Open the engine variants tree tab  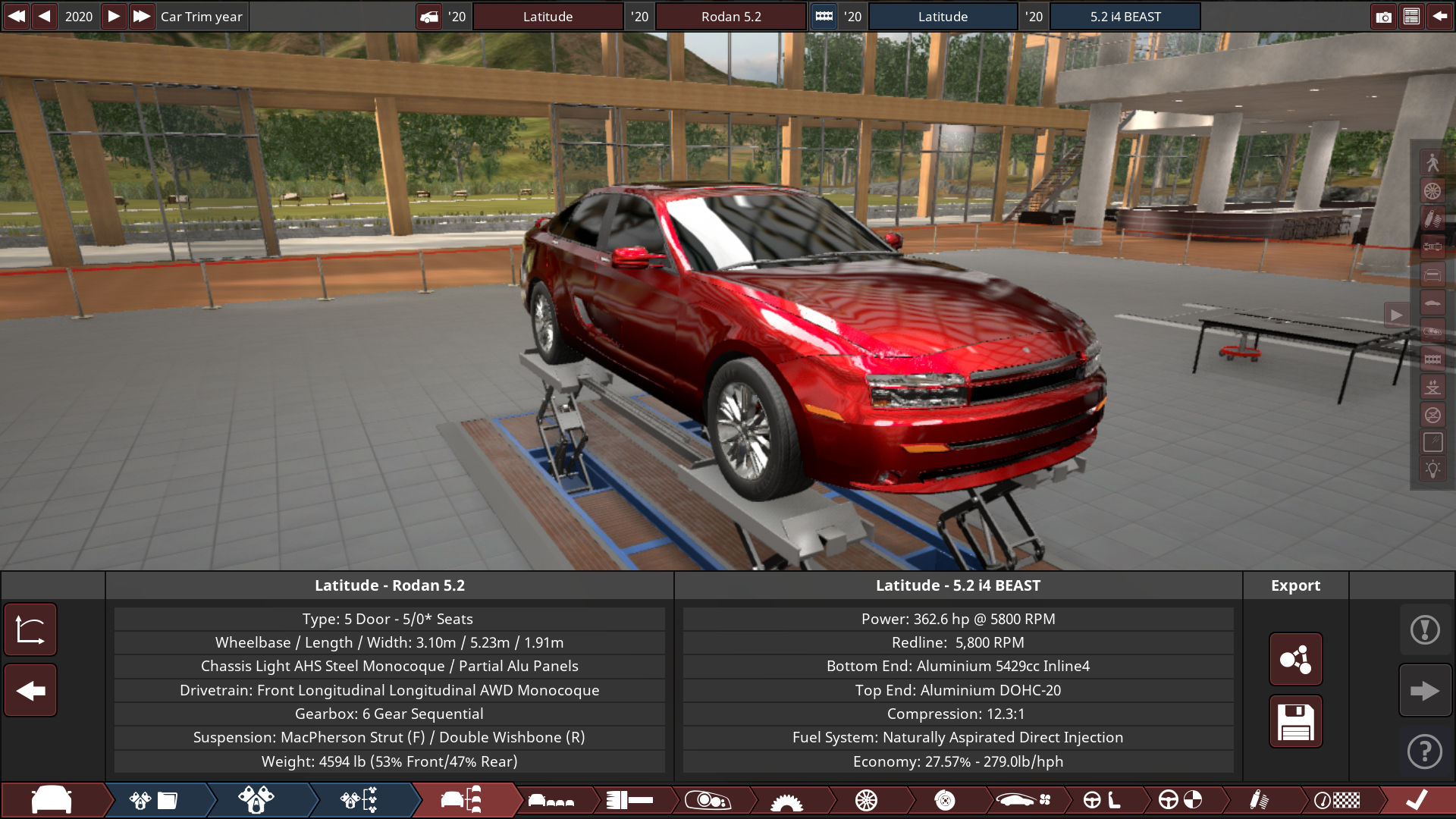(359, 800)
